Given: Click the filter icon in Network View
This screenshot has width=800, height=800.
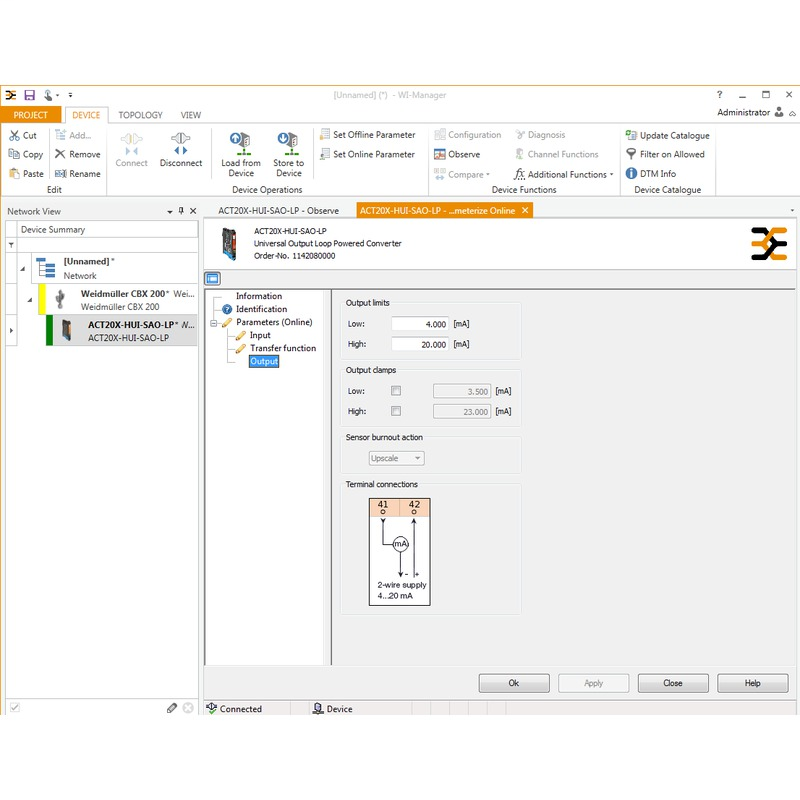Looking at the screenshot, I should tap(11, 245).
